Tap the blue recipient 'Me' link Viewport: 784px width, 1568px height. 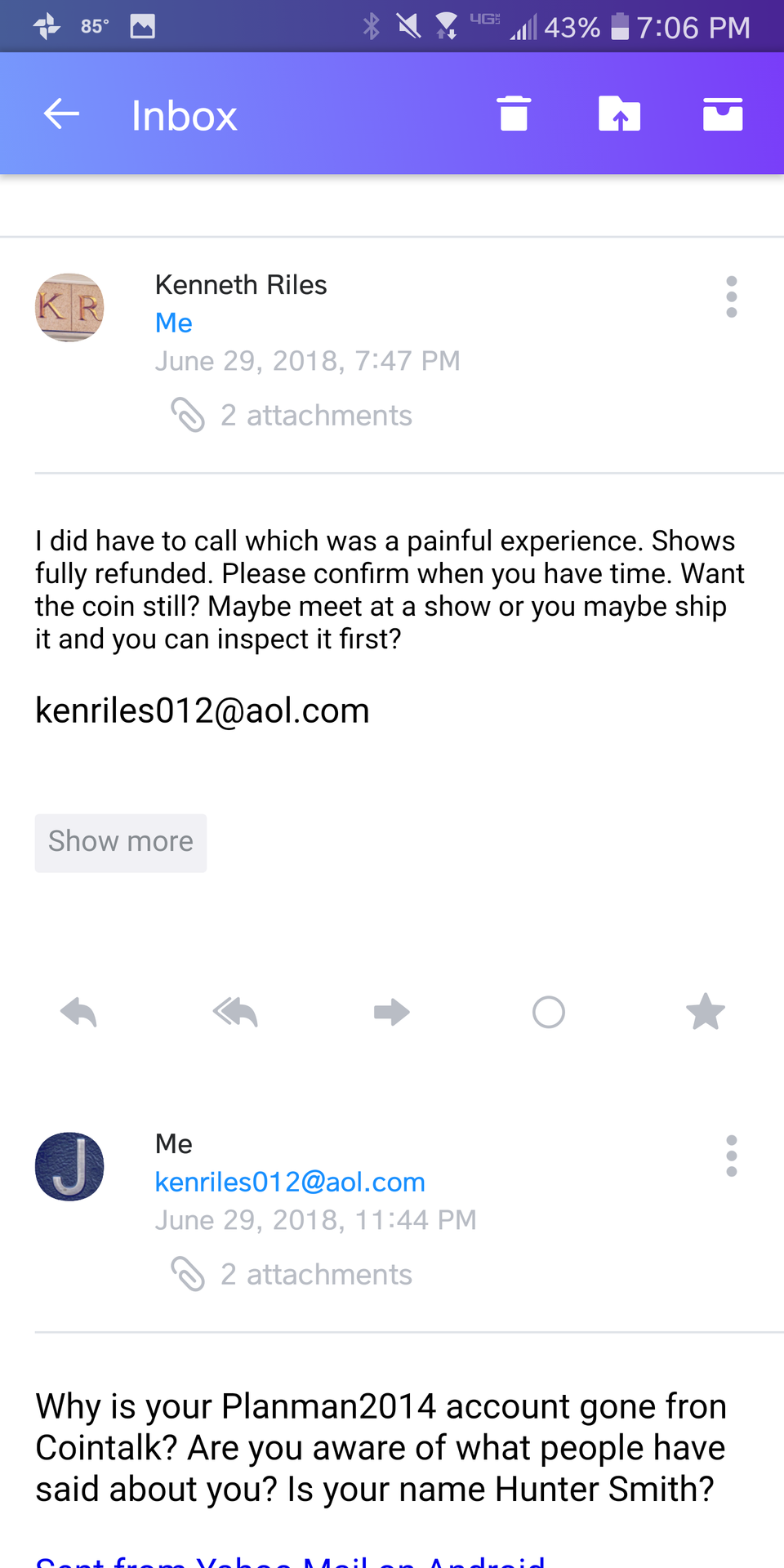click(x=174, y=323)
